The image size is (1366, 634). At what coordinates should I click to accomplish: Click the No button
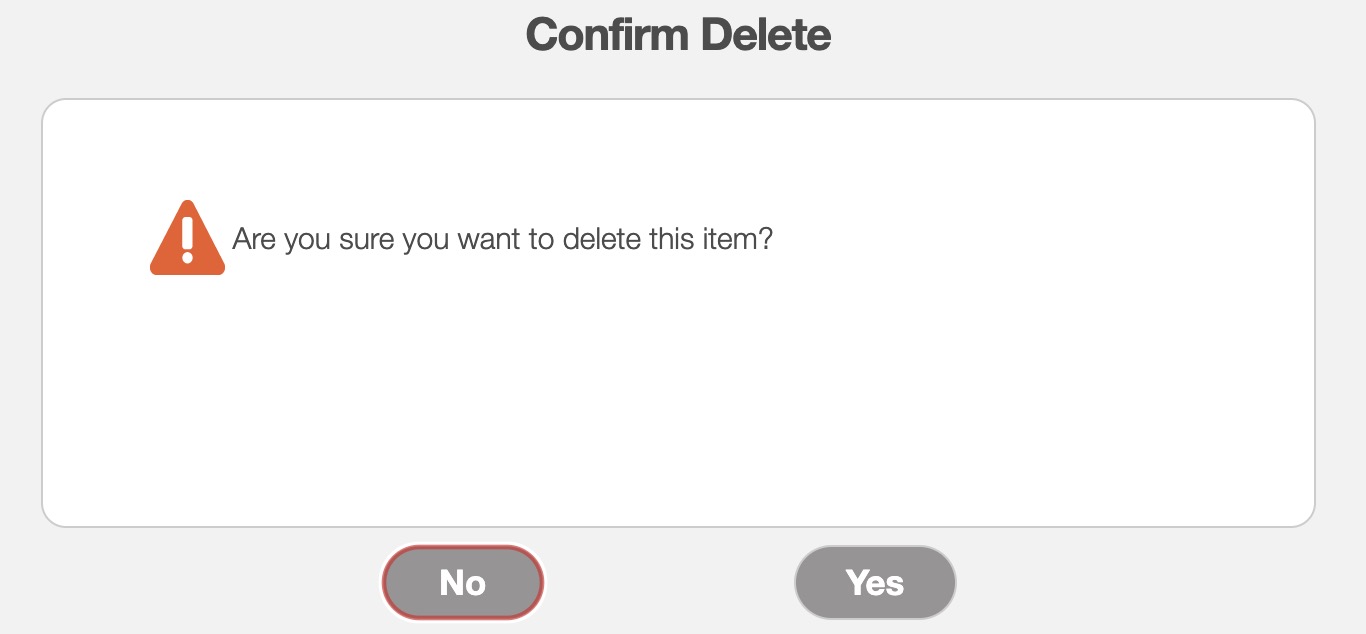(x=463, y=582)
